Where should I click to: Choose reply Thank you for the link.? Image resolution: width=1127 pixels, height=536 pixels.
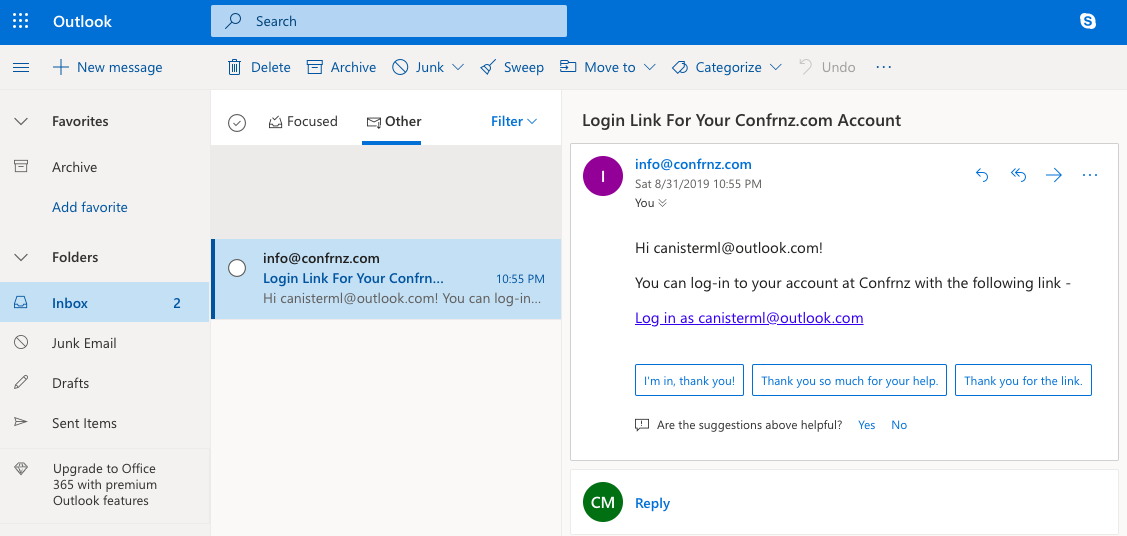[x=1024, y=381]
